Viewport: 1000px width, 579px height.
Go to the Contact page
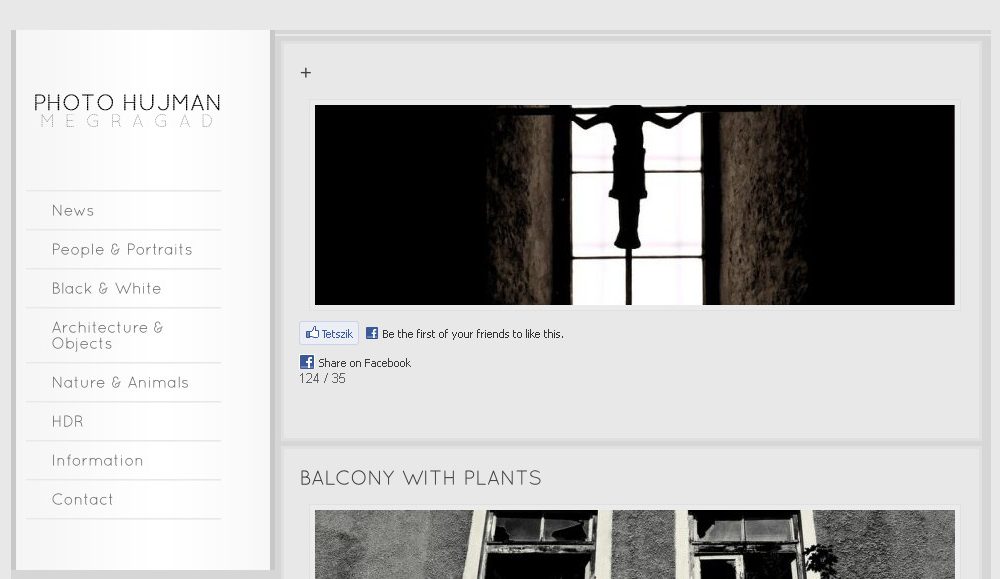(82, 499)
